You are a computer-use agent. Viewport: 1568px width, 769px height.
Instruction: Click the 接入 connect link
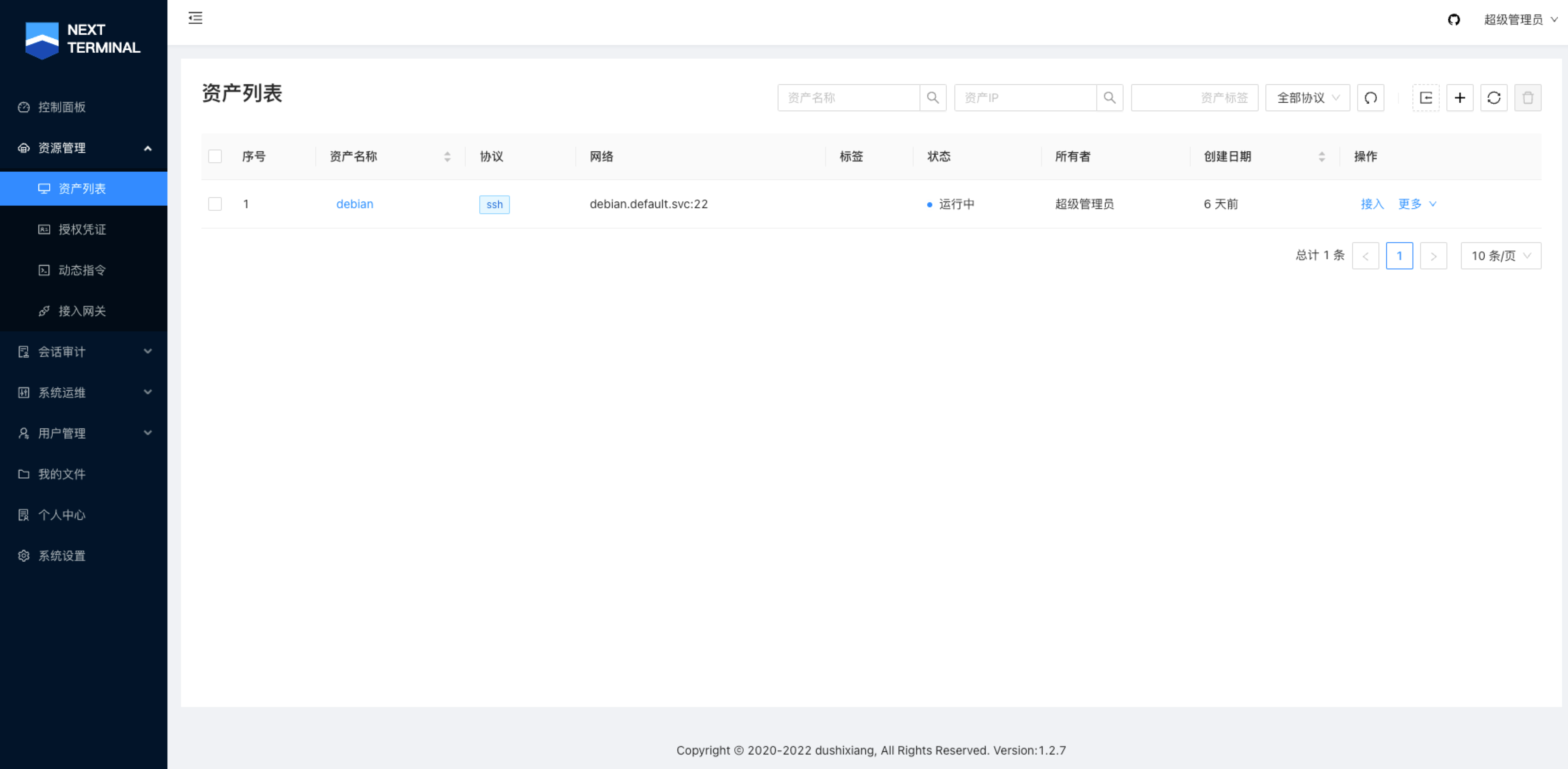[x=1372, y=204]
